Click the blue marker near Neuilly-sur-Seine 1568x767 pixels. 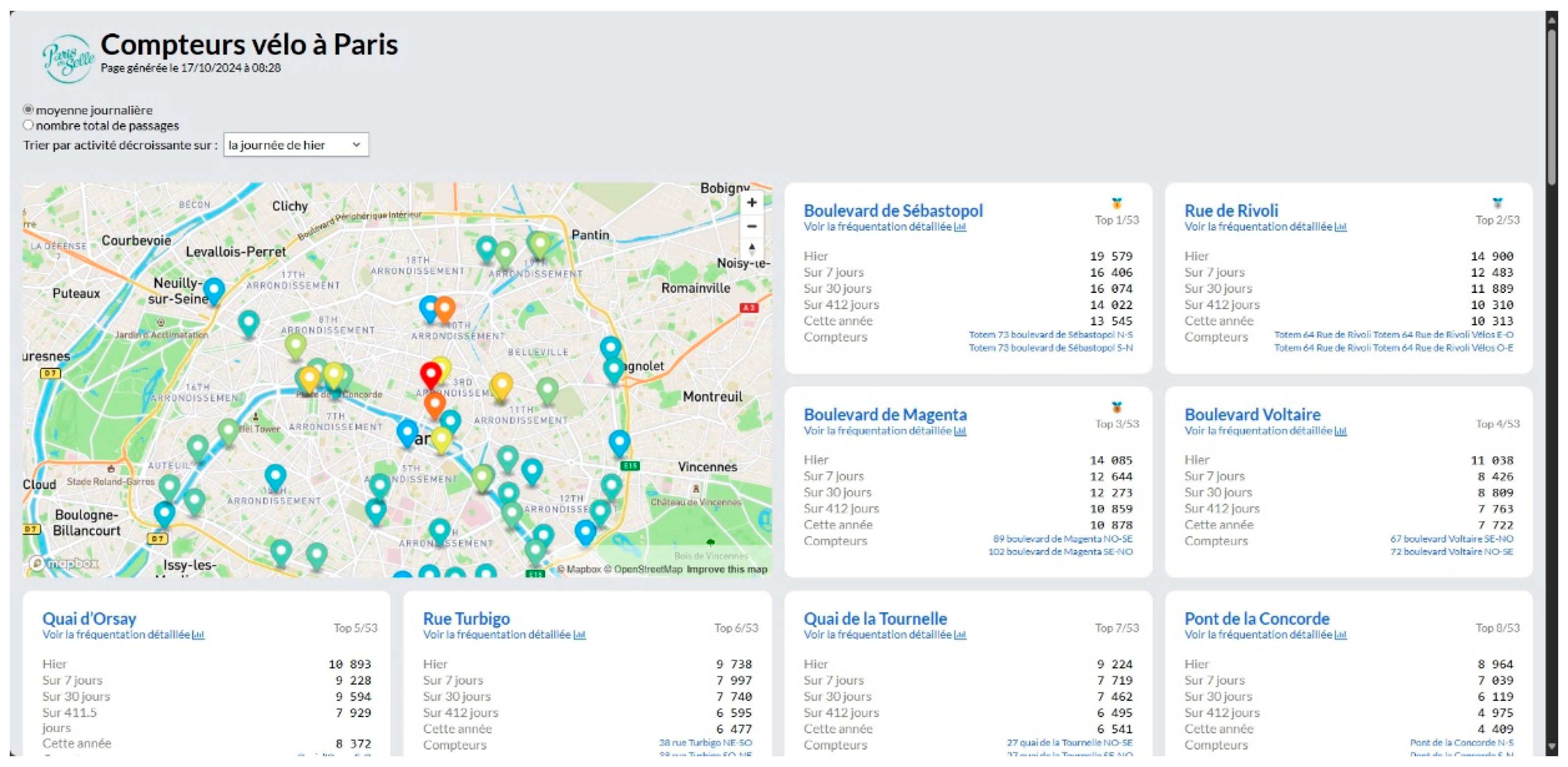pyautogui.click(x=213, y=290)
